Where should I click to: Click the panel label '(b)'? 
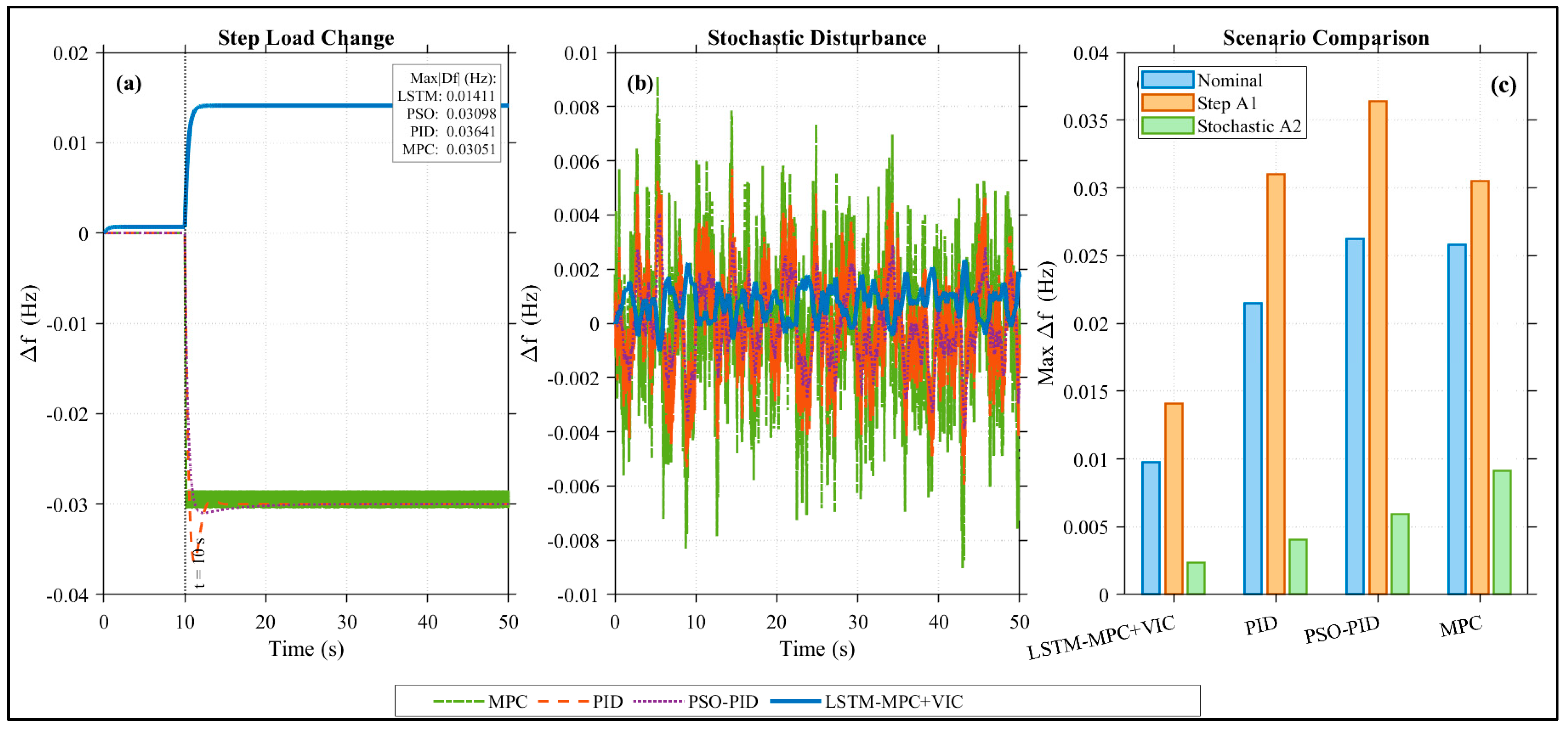640,83
